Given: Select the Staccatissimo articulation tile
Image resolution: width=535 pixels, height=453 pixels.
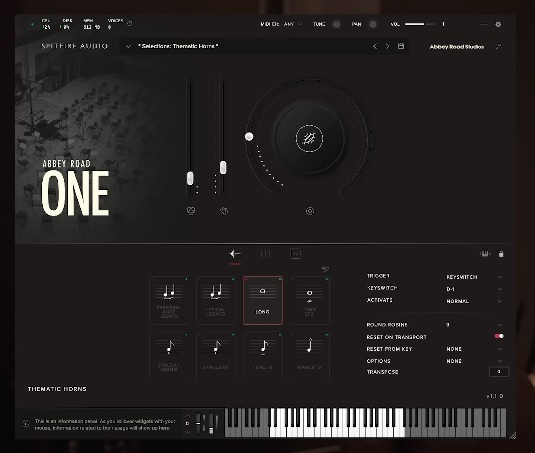Looking at the screenshot, I should coord(169,355).
